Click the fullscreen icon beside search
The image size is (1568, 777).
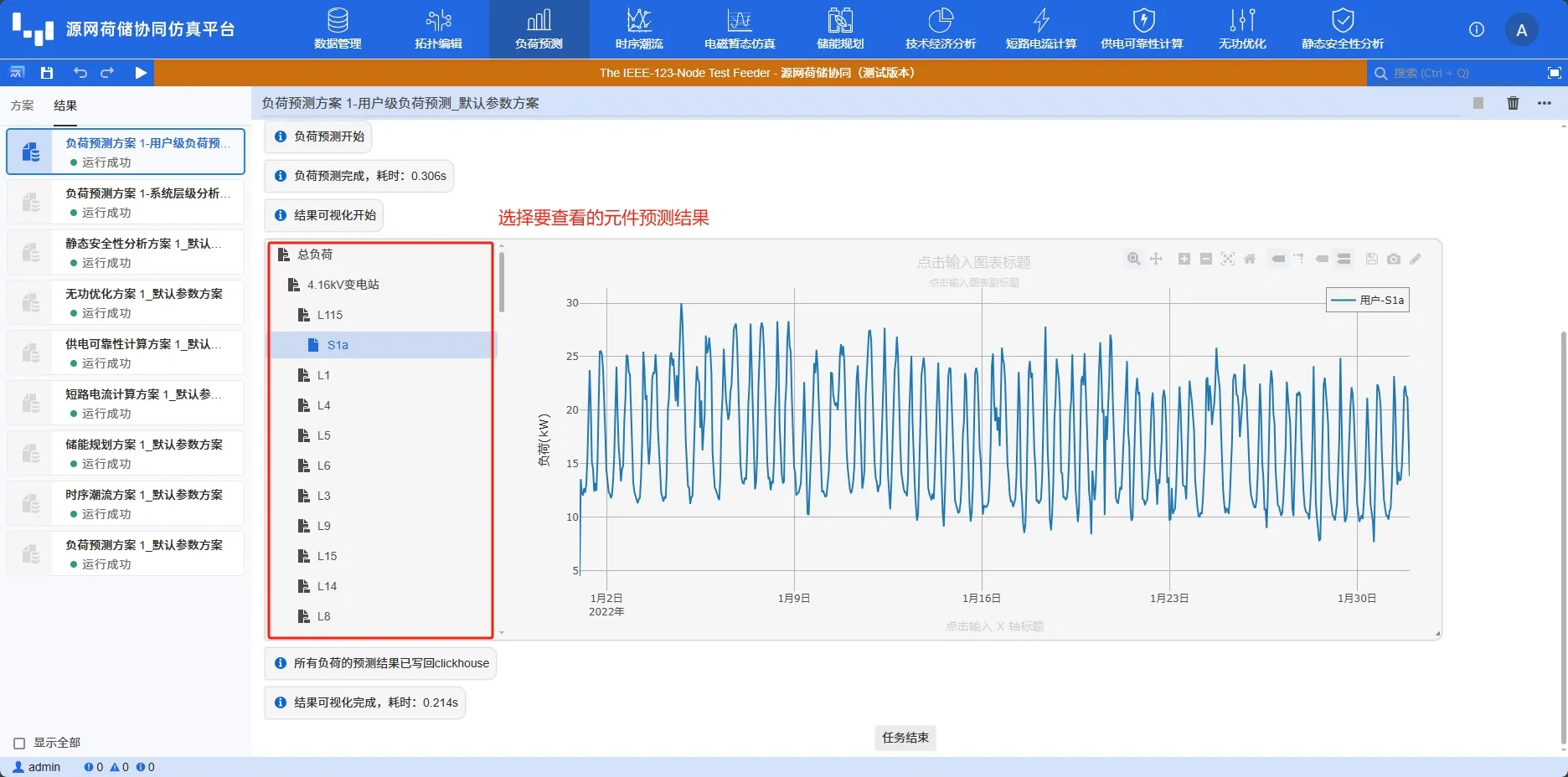1554,73
